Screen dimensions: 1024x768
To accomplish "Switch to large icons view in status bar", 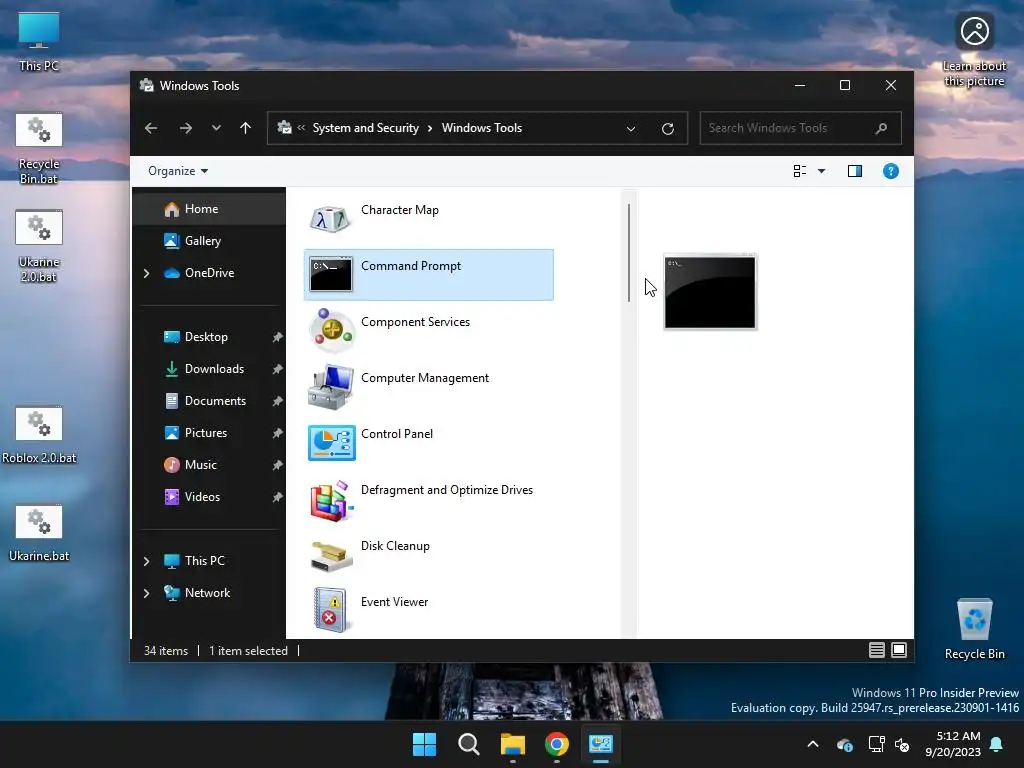I will [899, 650].
